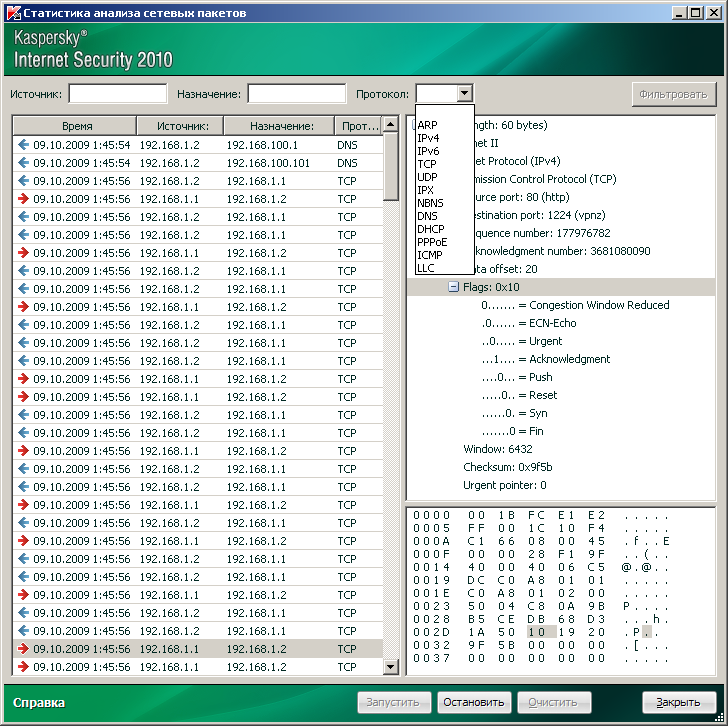Click hex offset 0037 in dump

coord(431,658)
